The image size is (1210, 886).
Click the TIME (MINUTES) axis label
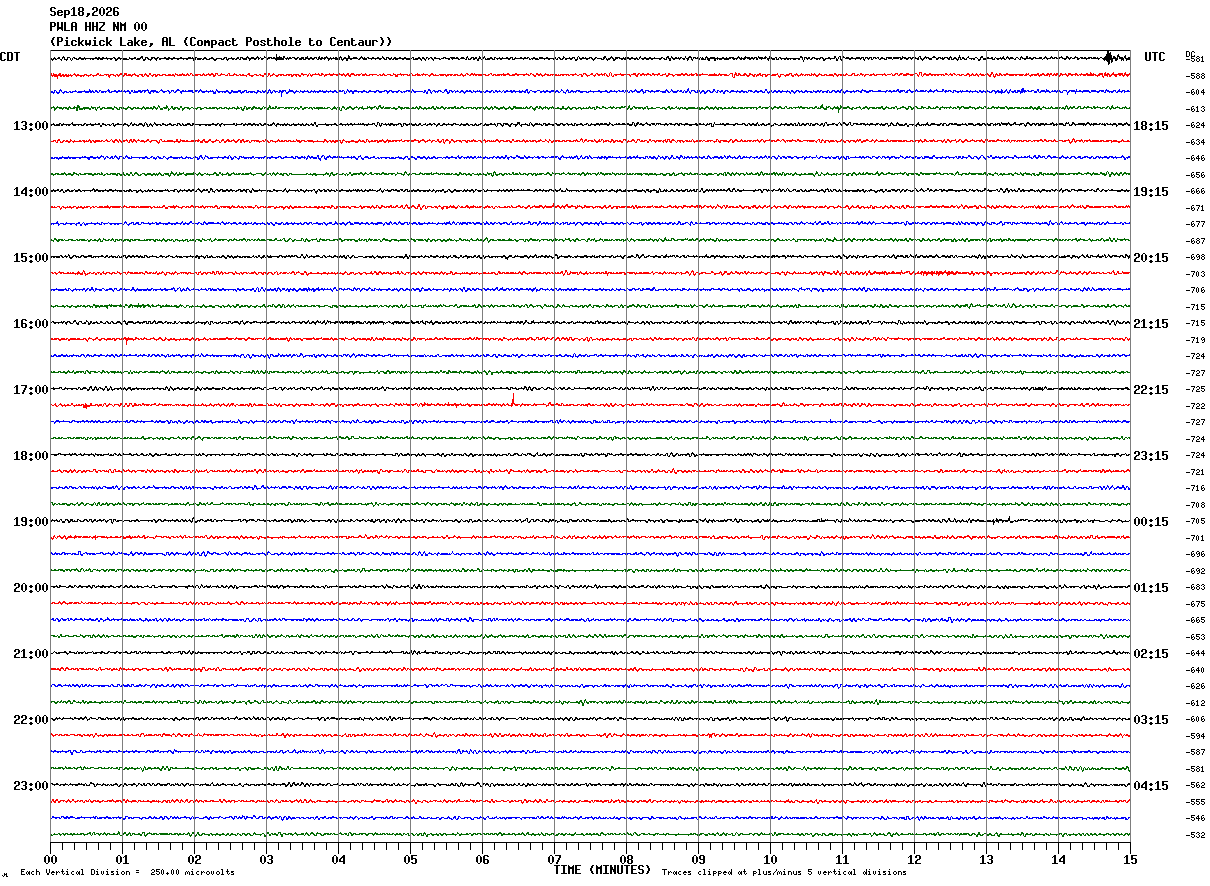coord(602,870)
